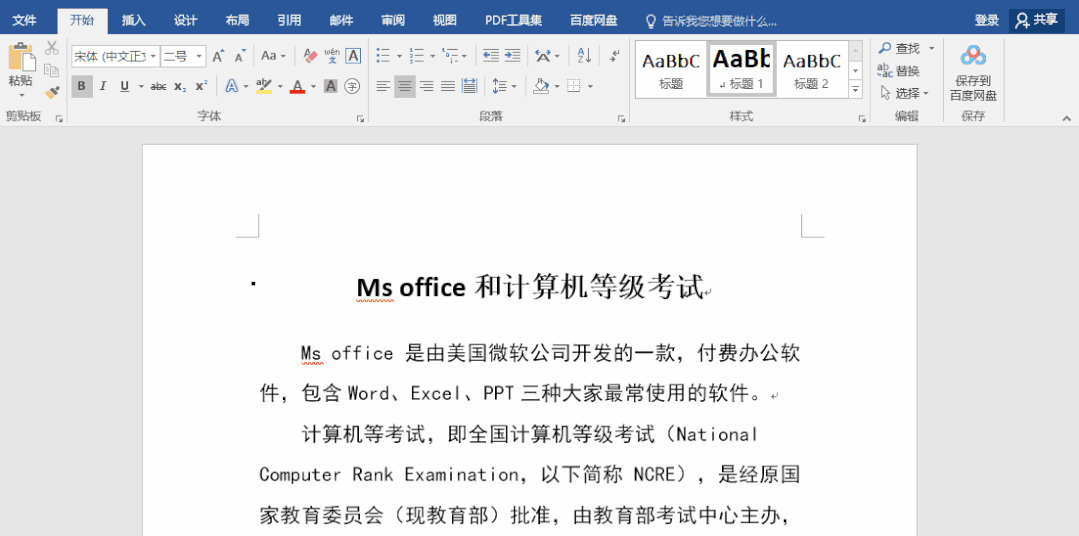Apply the 标题 style
This screenshot has width=1079, height=536.
click(671, 69)
